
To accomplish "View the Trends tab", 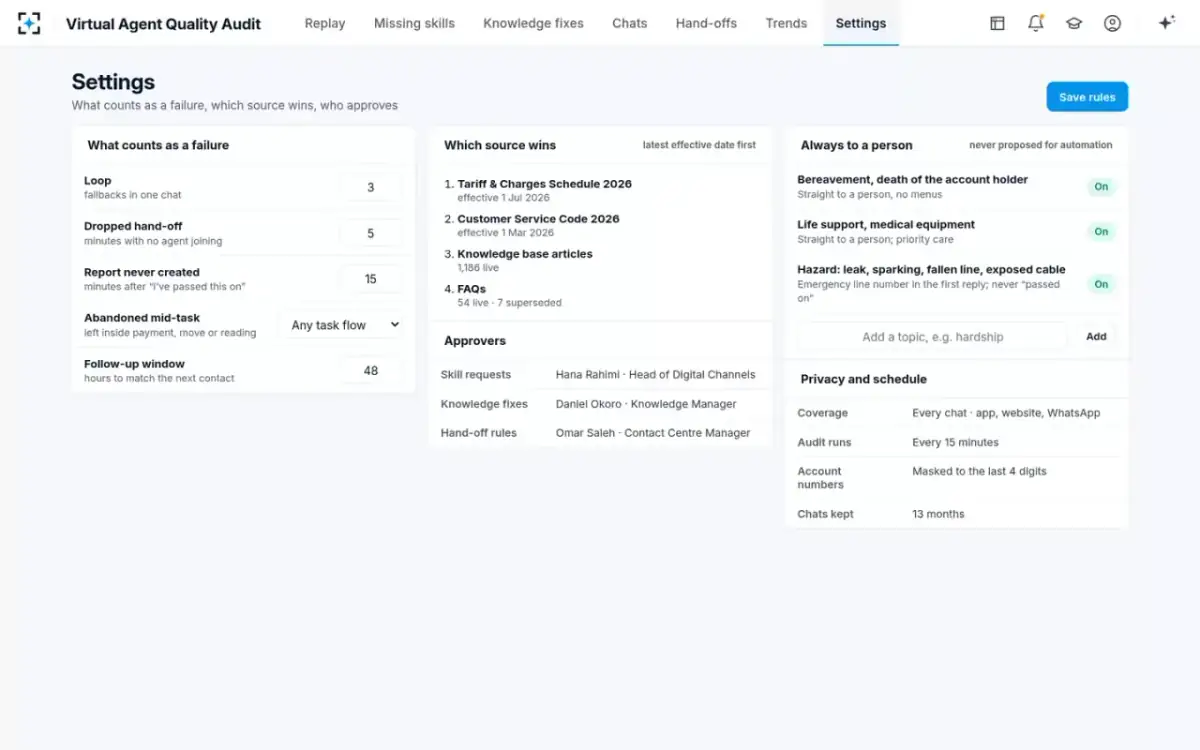I will (786, 23).
